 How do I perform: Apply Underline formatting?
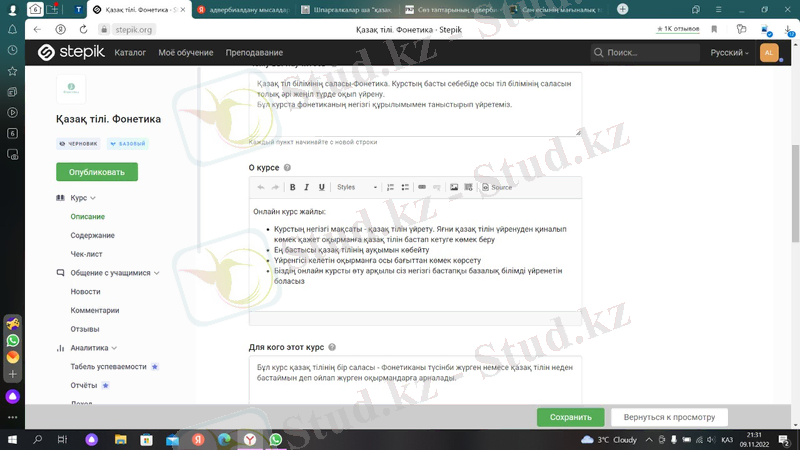click(x=321, y=187)
